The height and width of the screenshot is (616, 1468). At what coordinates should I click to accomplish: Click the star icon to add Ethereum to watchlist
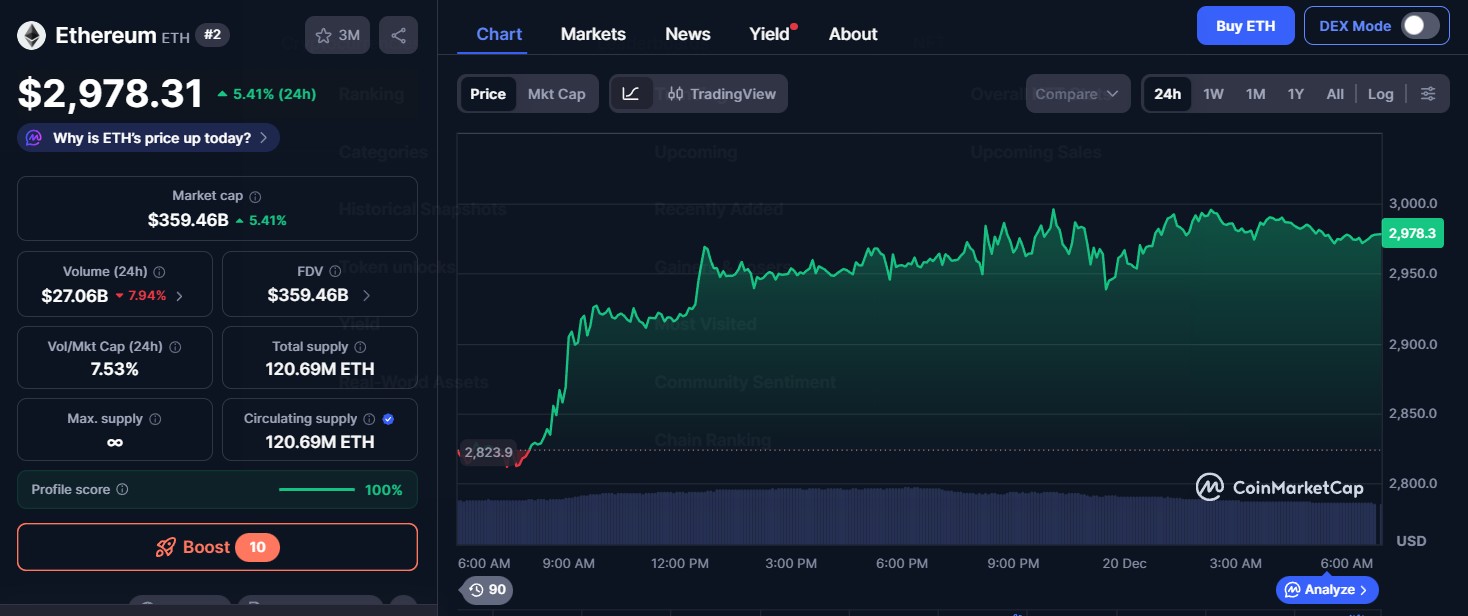(x=321, y=34)
